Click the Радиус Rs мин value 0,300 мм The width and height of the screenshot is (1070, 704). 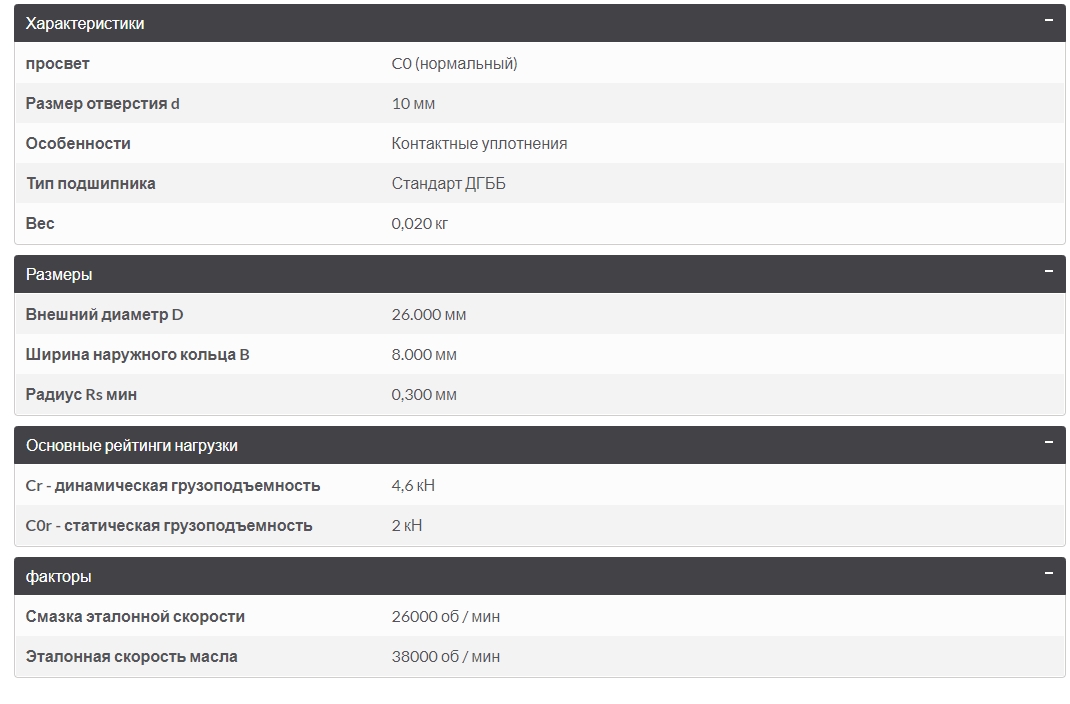(424, 395)
